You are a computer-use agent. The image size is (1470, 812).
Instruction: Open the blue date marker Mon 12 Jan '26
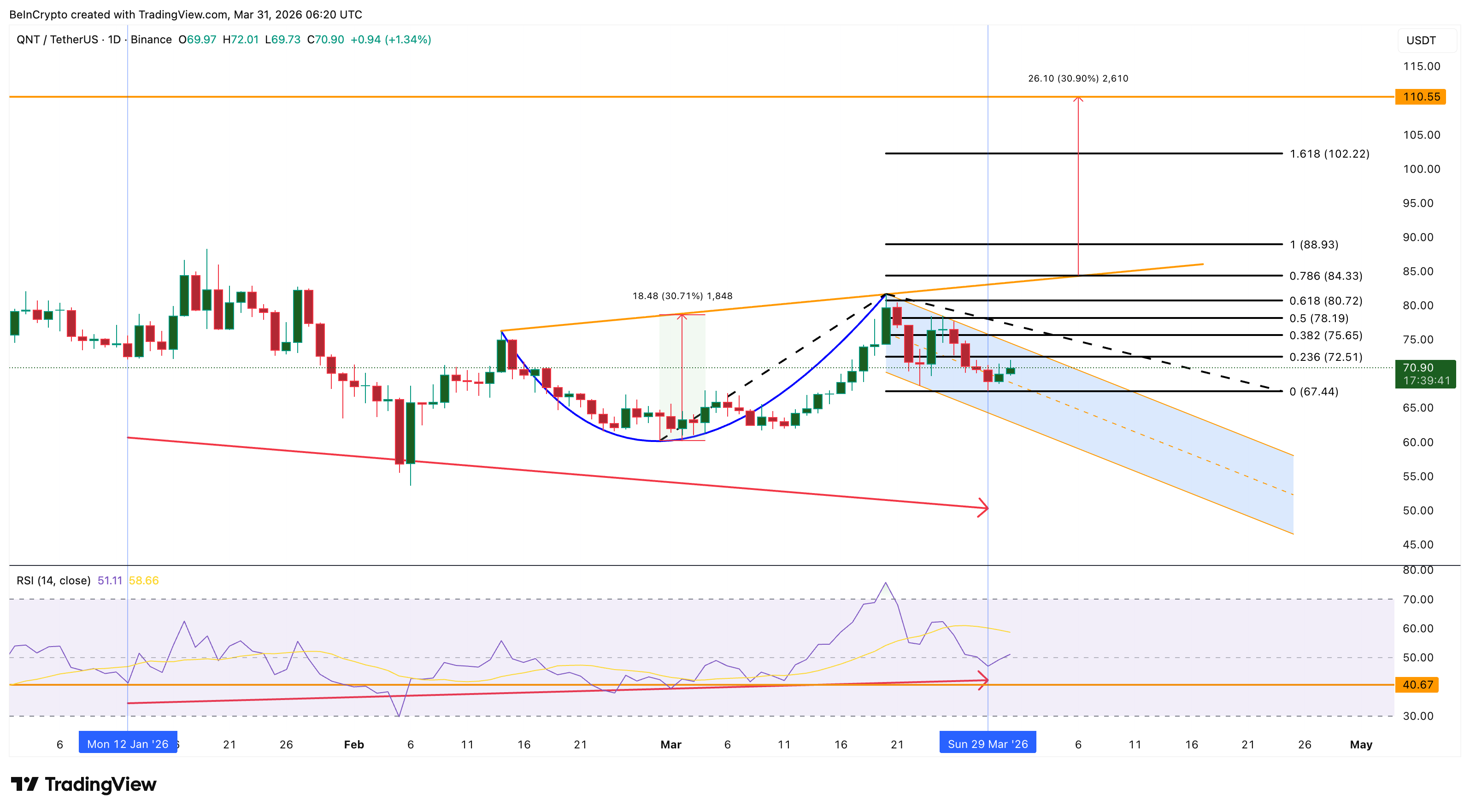(128, 743)
